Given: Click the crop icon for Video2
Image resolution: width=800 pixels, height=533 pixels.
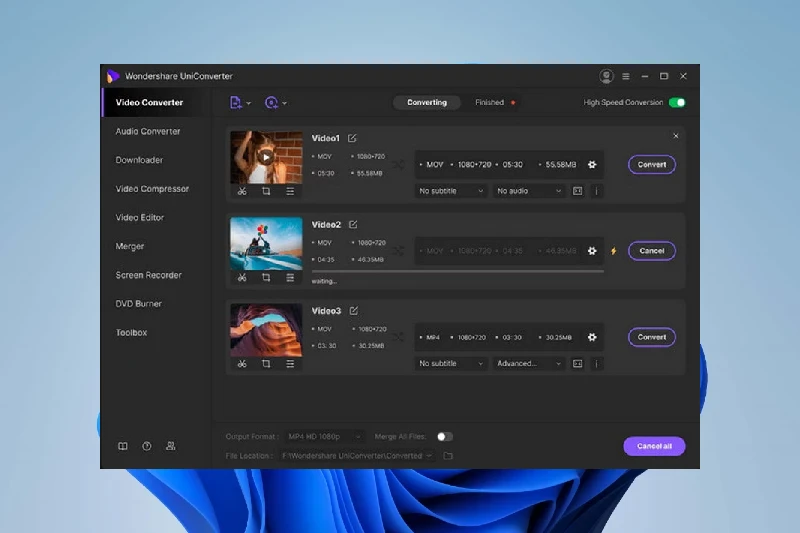Looking at the screenshot, I should pyautogui.click(x=266, y=277).
